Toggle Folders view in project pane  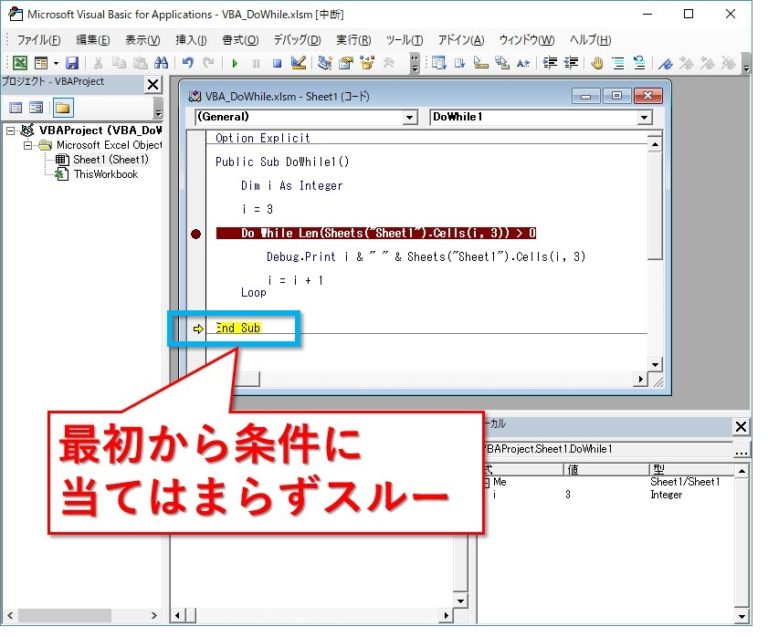[63, 108]
